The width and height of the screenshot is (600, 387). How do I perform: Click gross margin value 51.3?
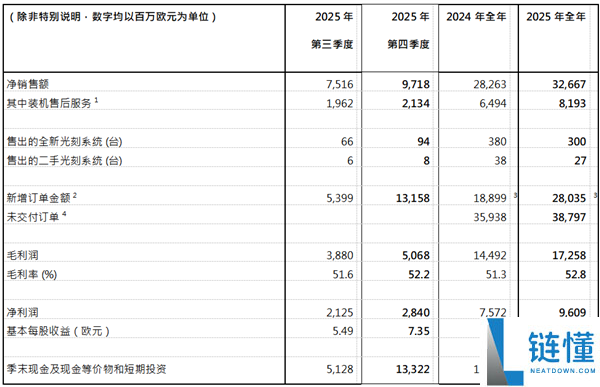click(496, 274)
